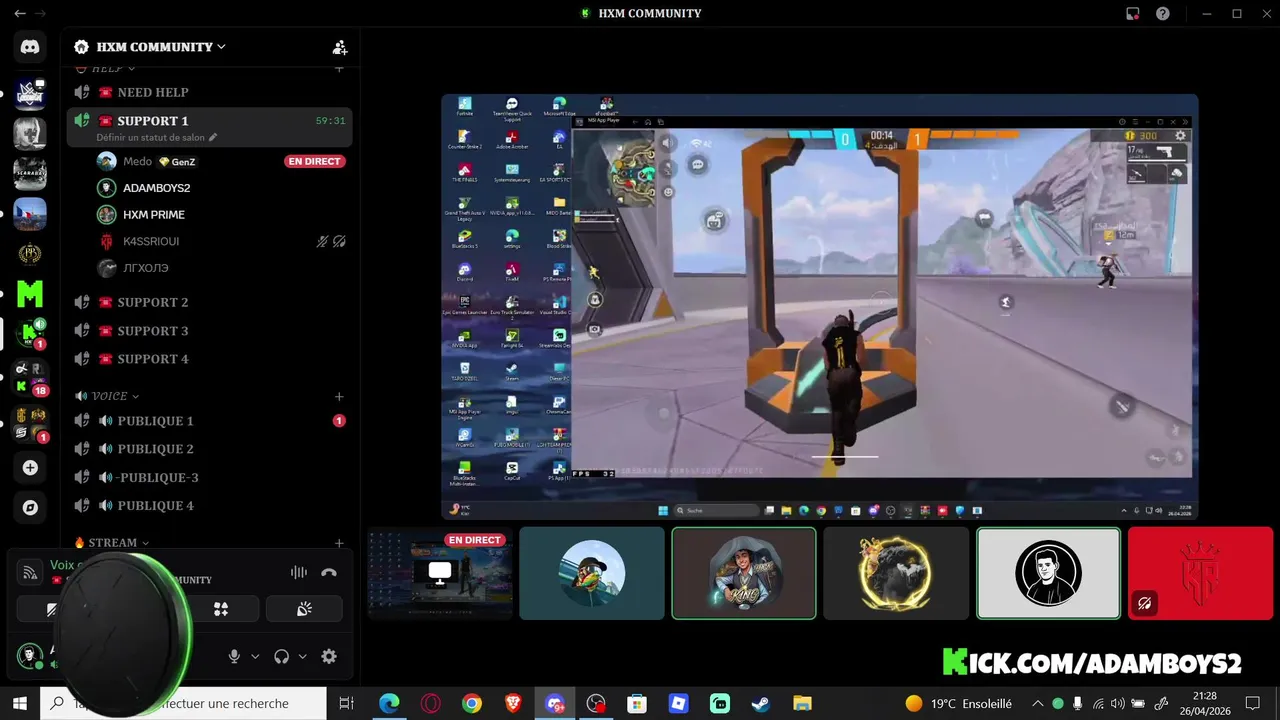1280x720 pixels.
Task: Join PUBLIQUE 4 voice channel
Action: coord(209,506)
